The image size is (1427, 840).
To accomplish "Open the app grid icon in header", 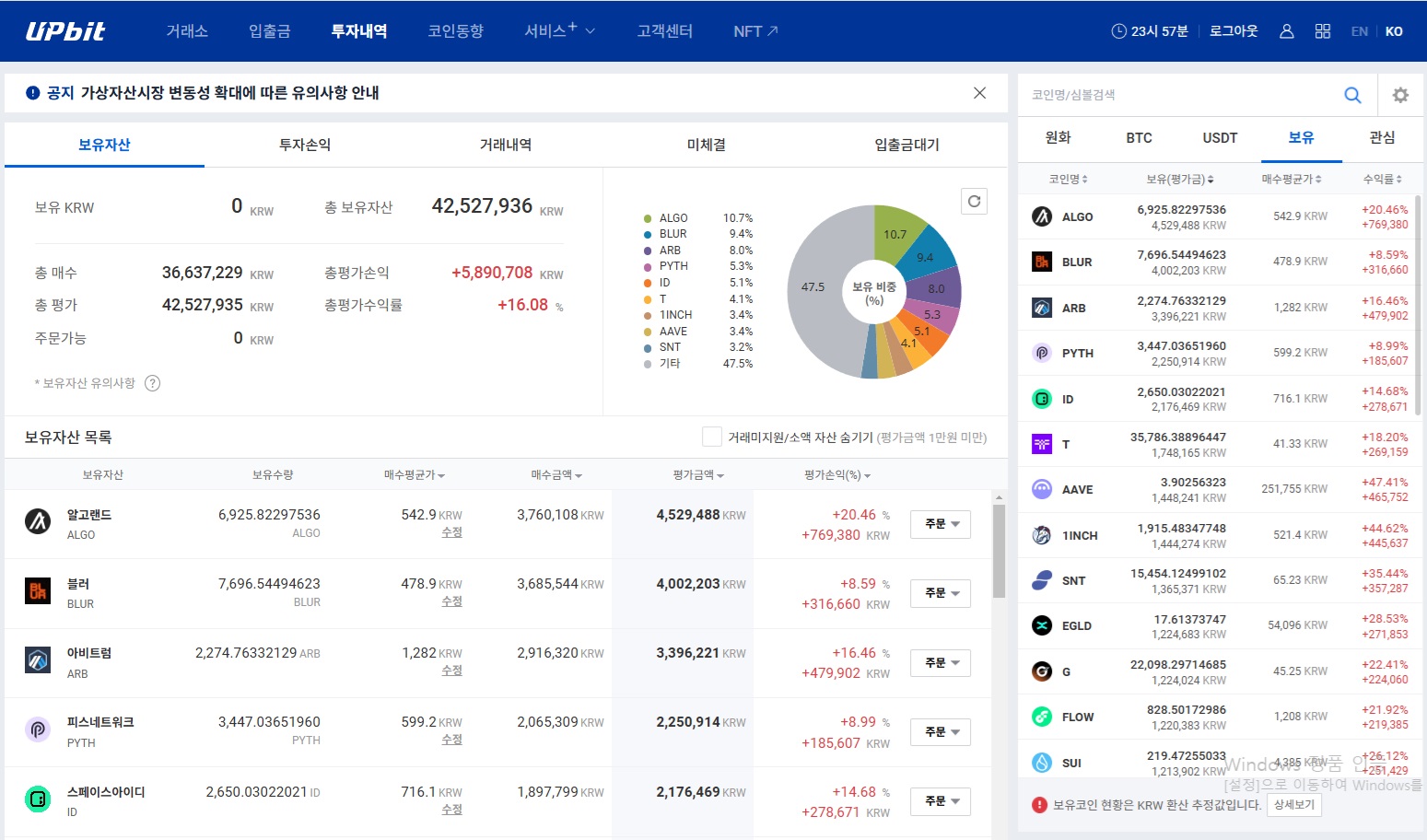I will [x=1323, y=31].
